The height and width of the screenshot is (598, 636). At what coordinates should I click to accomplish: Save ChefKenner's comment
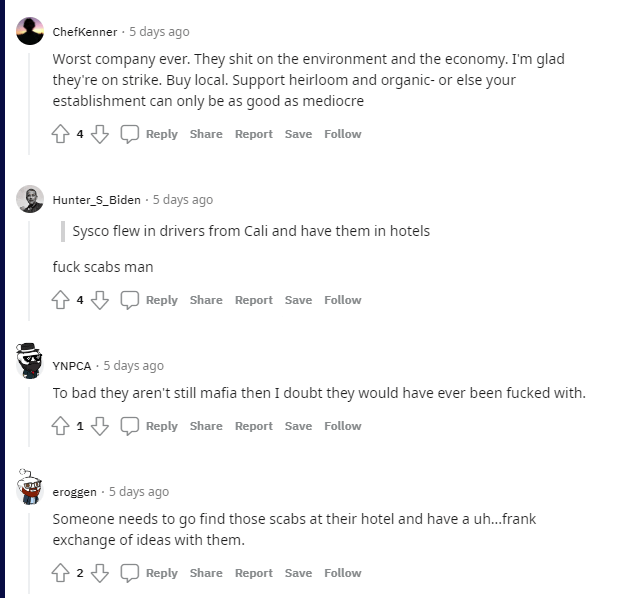[298, 134]
